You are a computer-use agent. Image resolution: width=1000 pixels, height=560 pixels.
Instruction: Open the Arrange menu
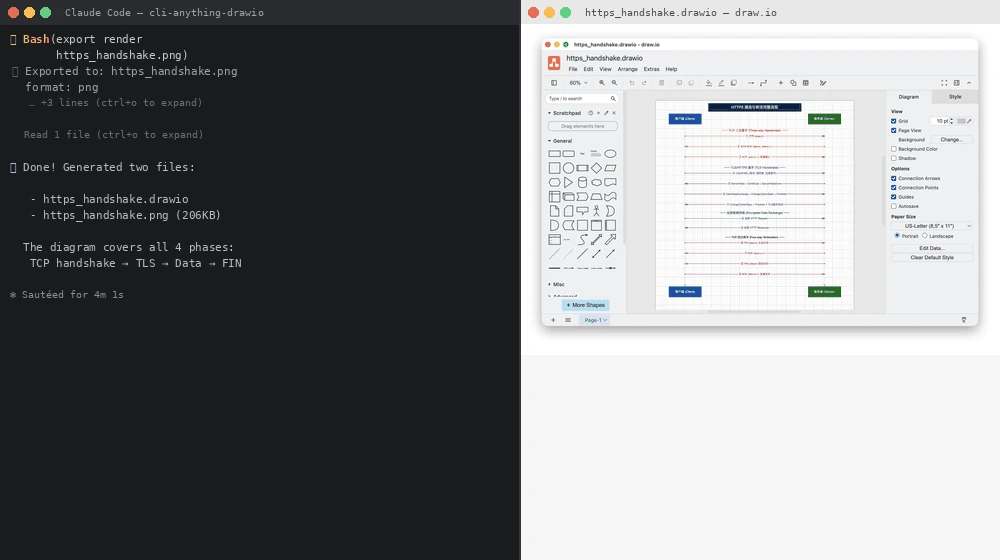coord(628,70)
